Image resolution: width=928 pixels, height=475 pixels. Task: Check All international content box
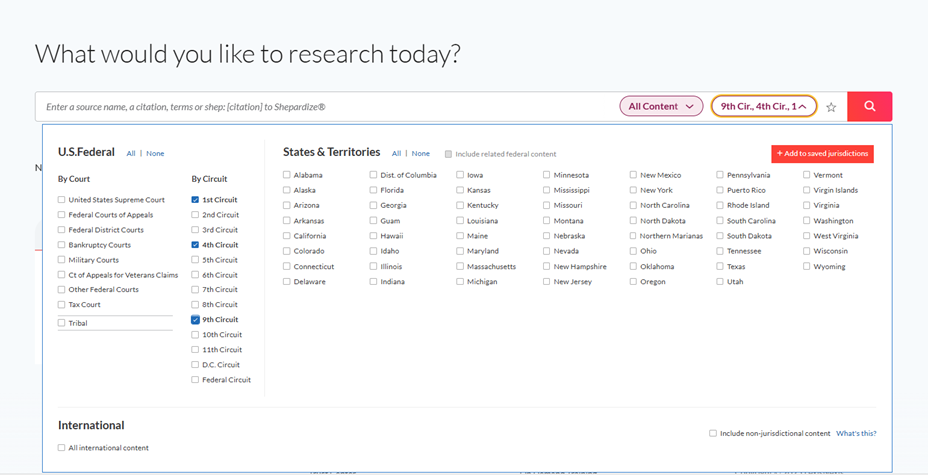[62, 448]
